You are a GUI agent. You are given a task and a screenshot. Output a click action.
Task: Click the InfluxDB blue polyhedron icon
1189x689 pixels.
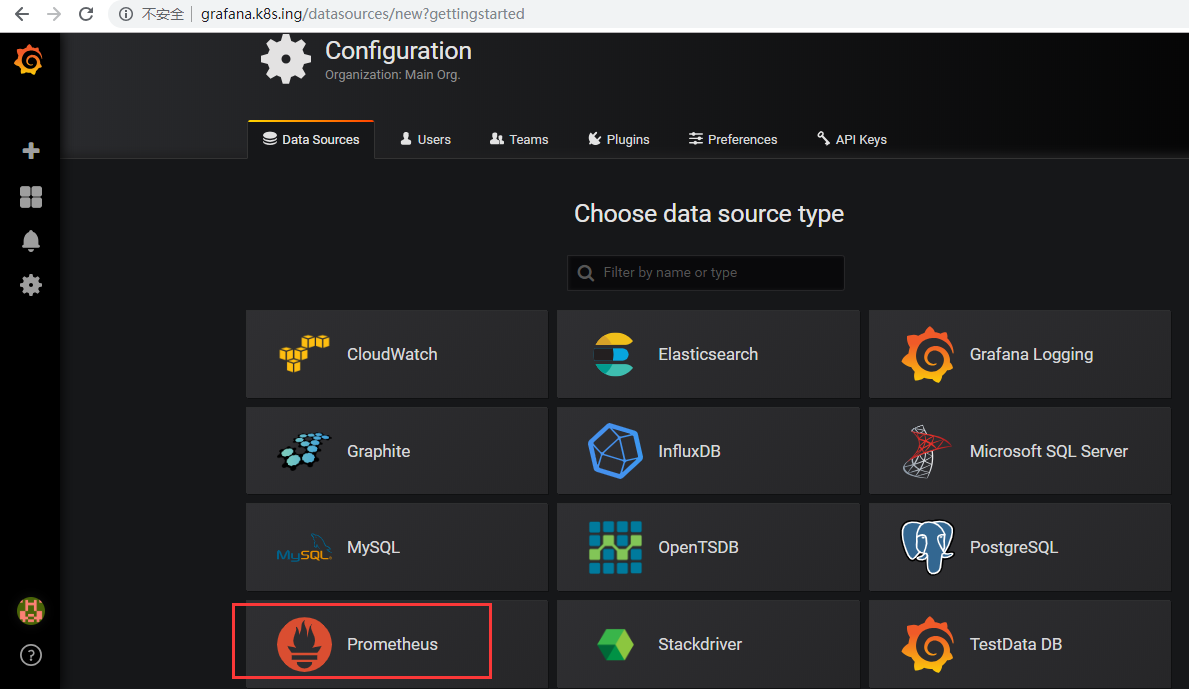[x=615, y=450]
